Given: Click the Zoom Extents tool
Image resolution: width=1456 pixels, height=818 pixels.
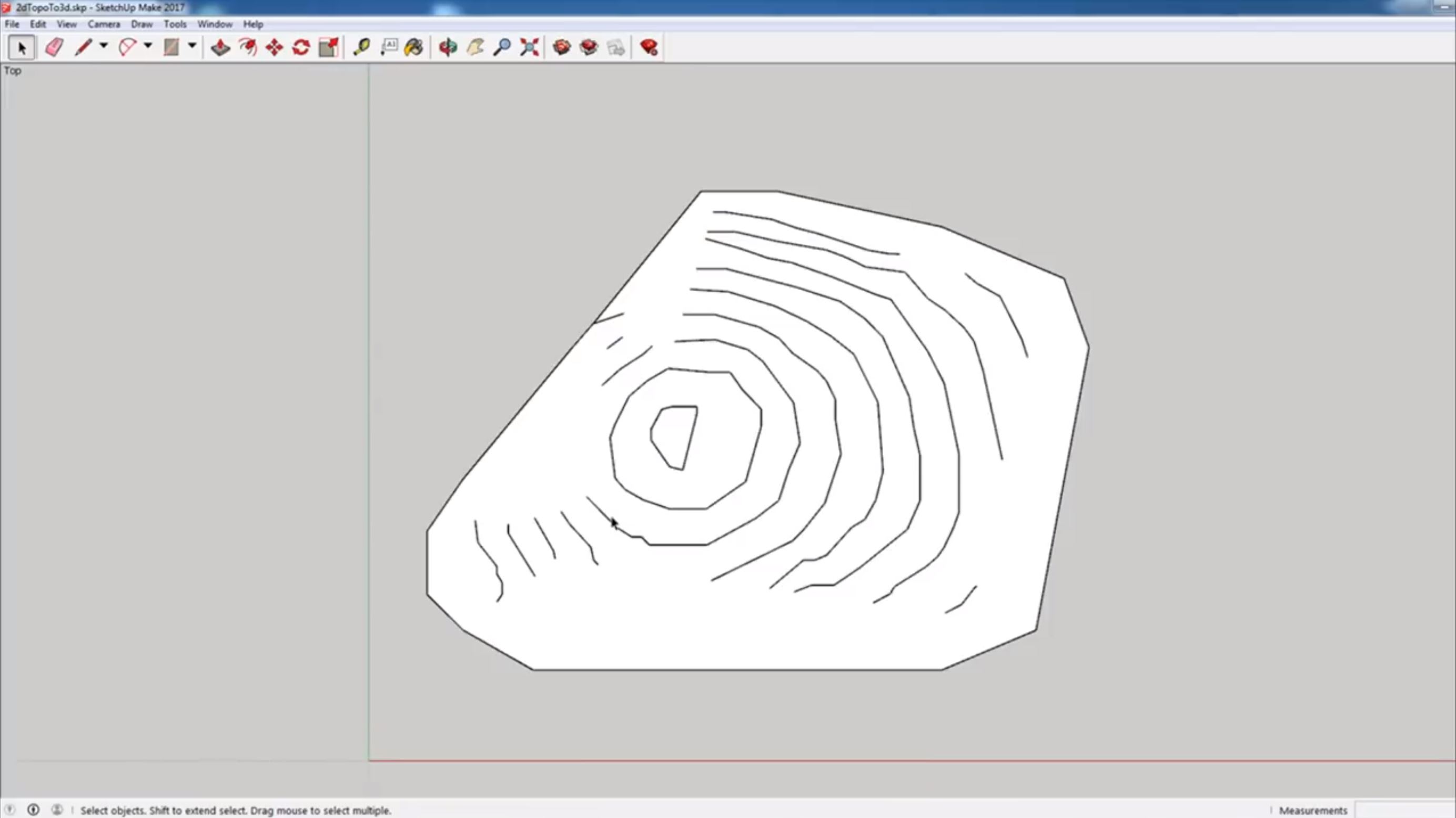Looking at the screenshot, I should click(x=529, y=47).
